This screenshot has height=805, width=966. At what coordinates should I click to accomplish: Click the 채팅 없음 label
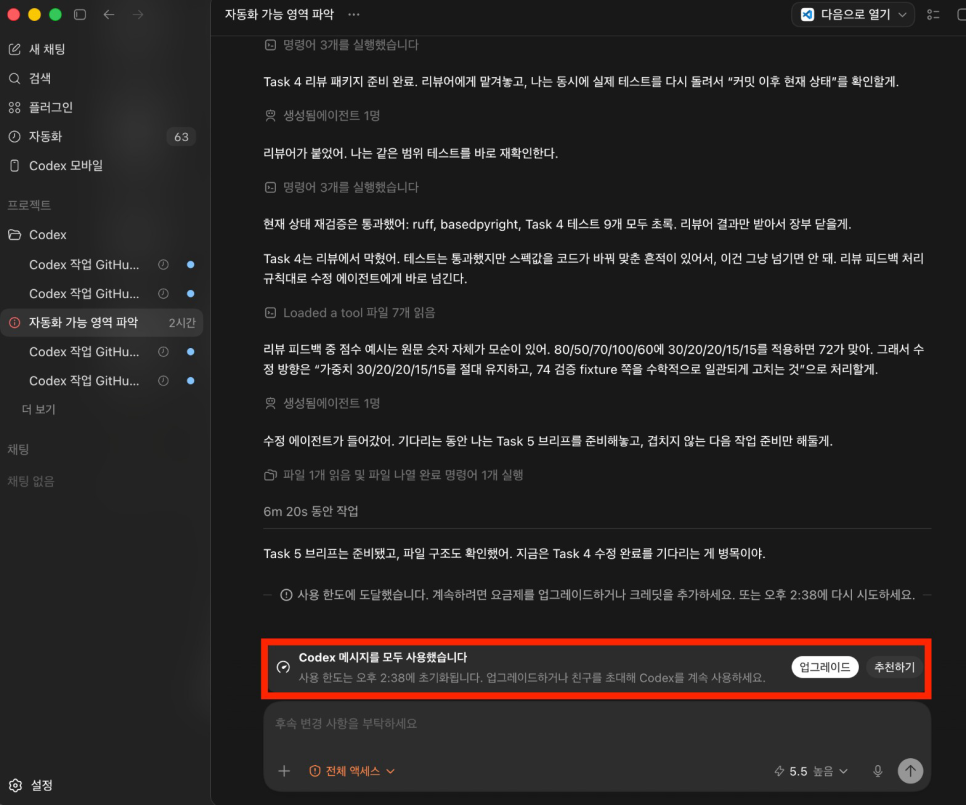click(x=31, y=482)
